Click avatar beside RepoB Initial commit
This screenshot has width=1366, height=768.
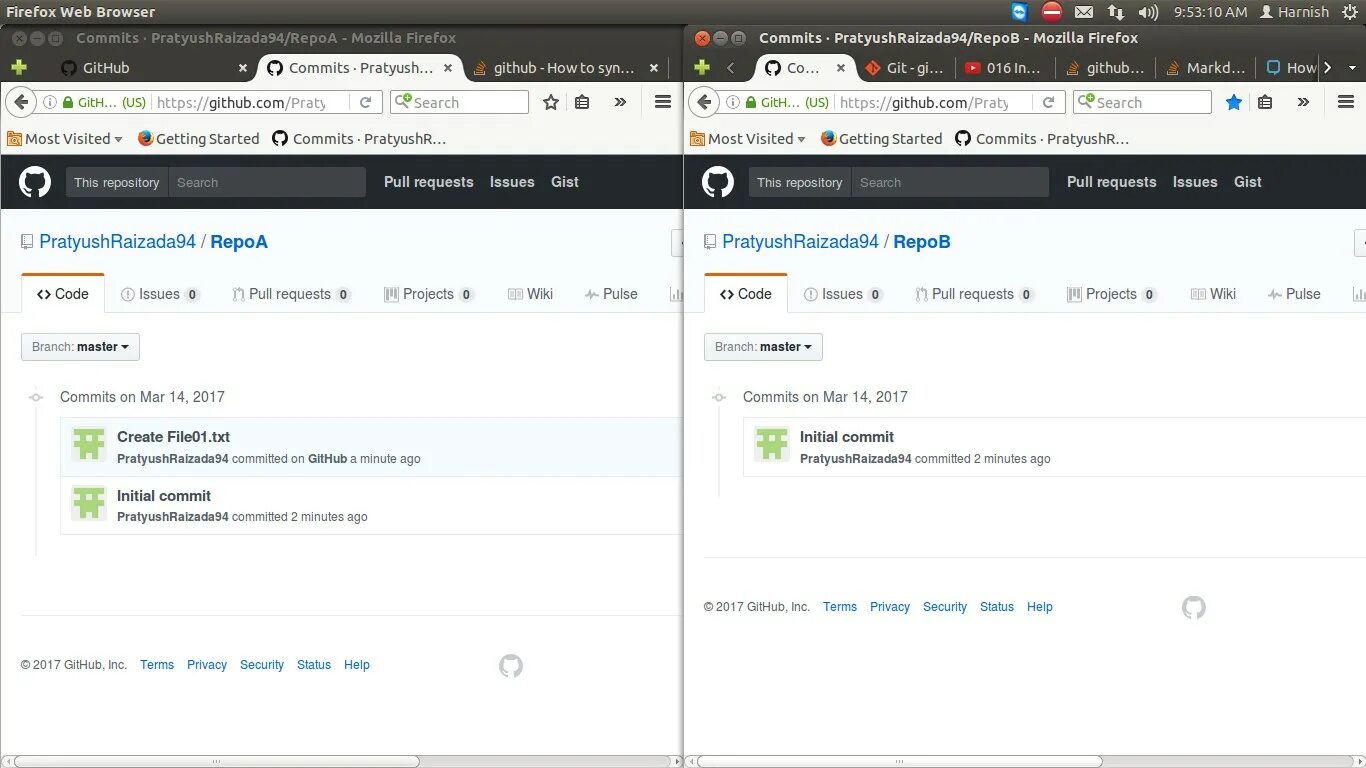(772, 445)
